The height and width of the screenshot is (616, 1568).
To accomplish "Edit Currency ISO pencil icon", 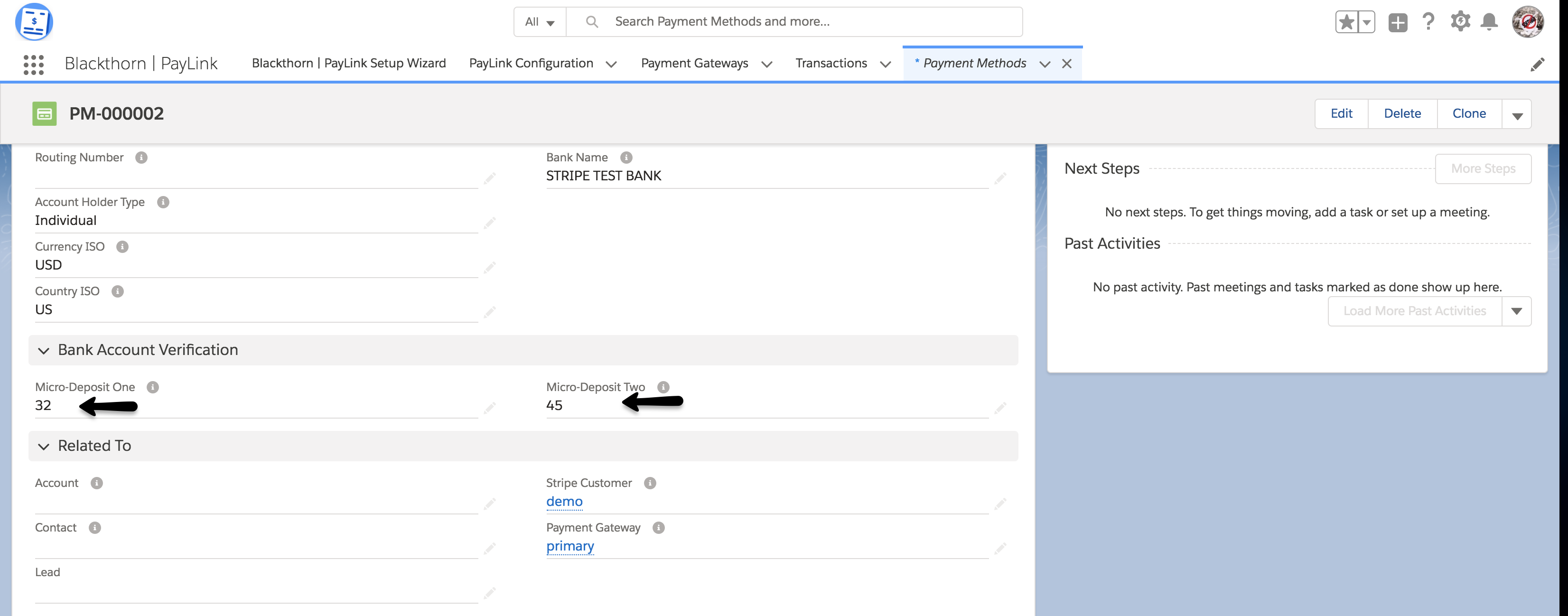I will [x=489, y=267].
